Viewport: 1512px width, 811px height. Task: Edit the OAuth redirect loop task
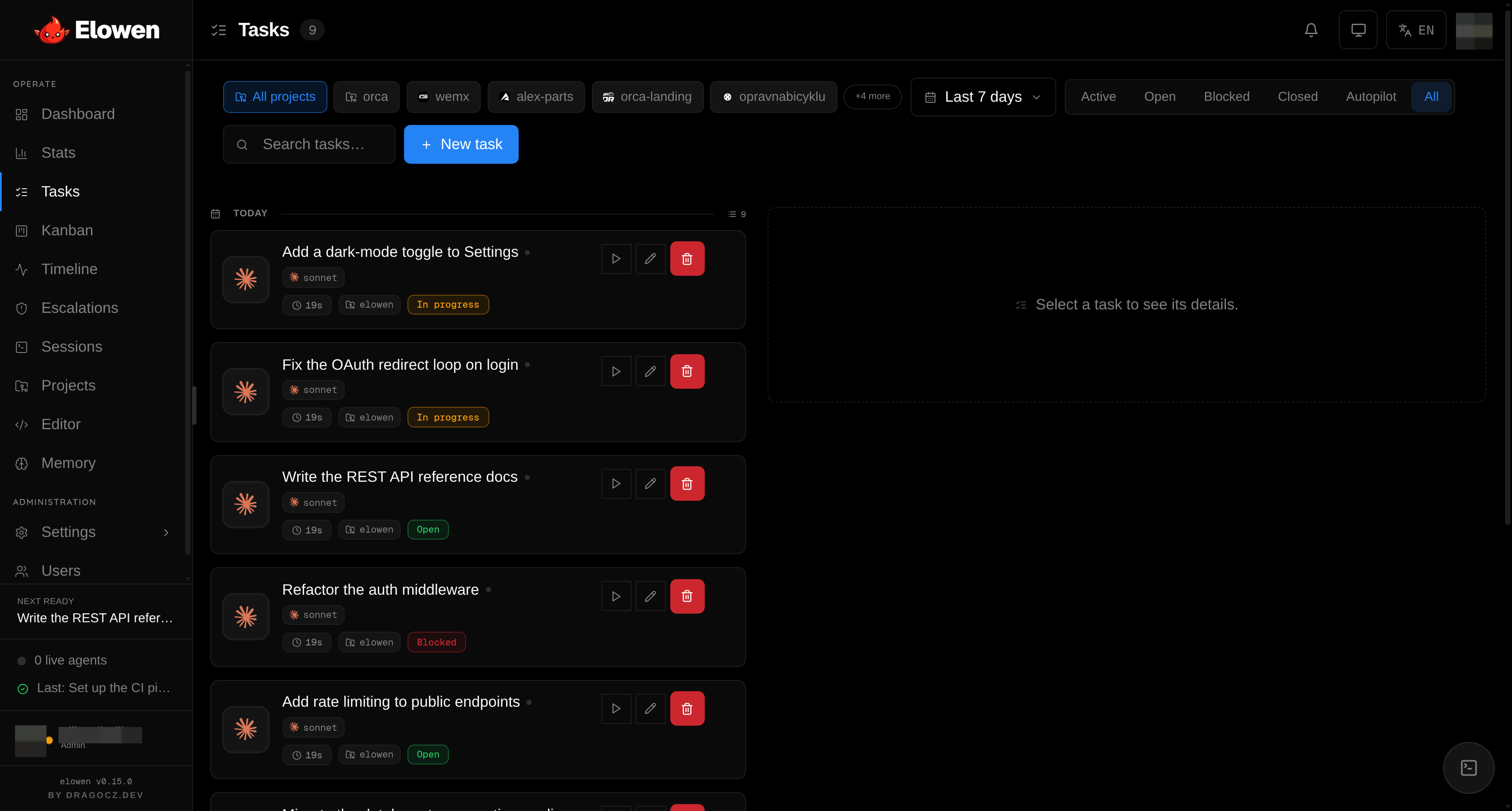click(x=650, y=371)
